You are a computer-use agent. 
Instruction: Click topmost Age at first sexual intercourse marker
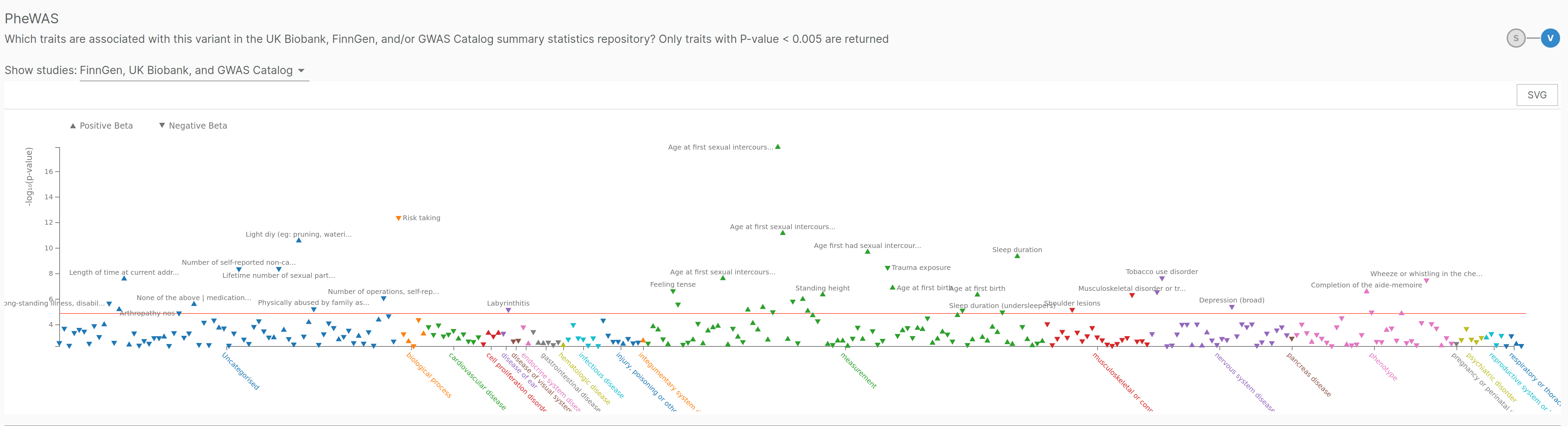pos(778,147)
